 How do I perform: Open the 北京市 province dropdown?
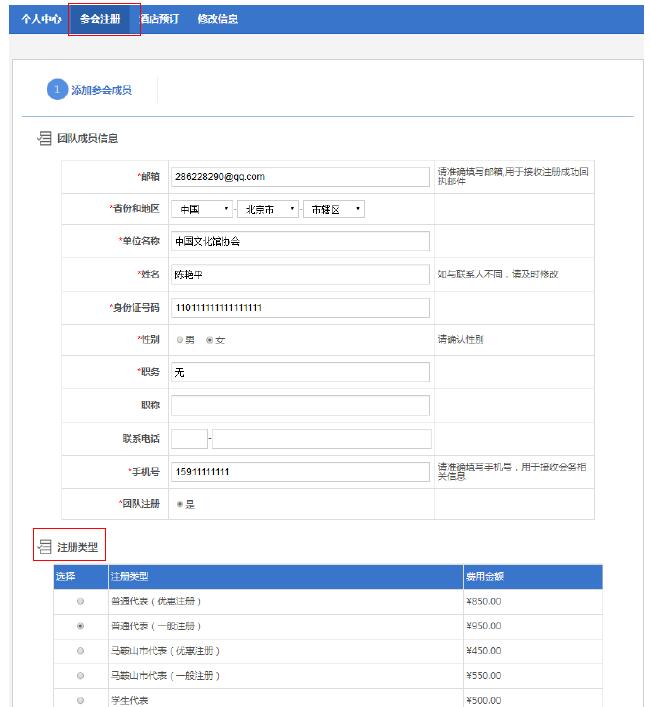267,209
